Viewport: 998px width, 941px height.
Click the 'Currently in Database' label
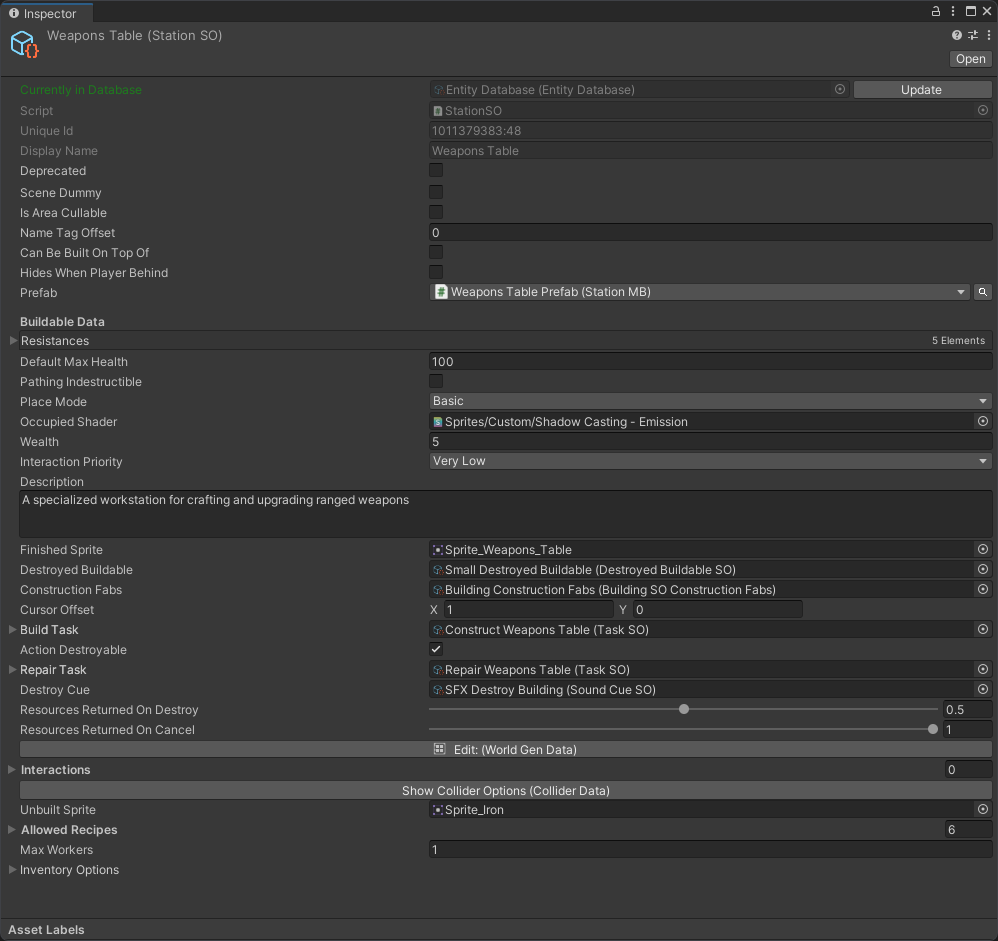[x=81, y=90]
